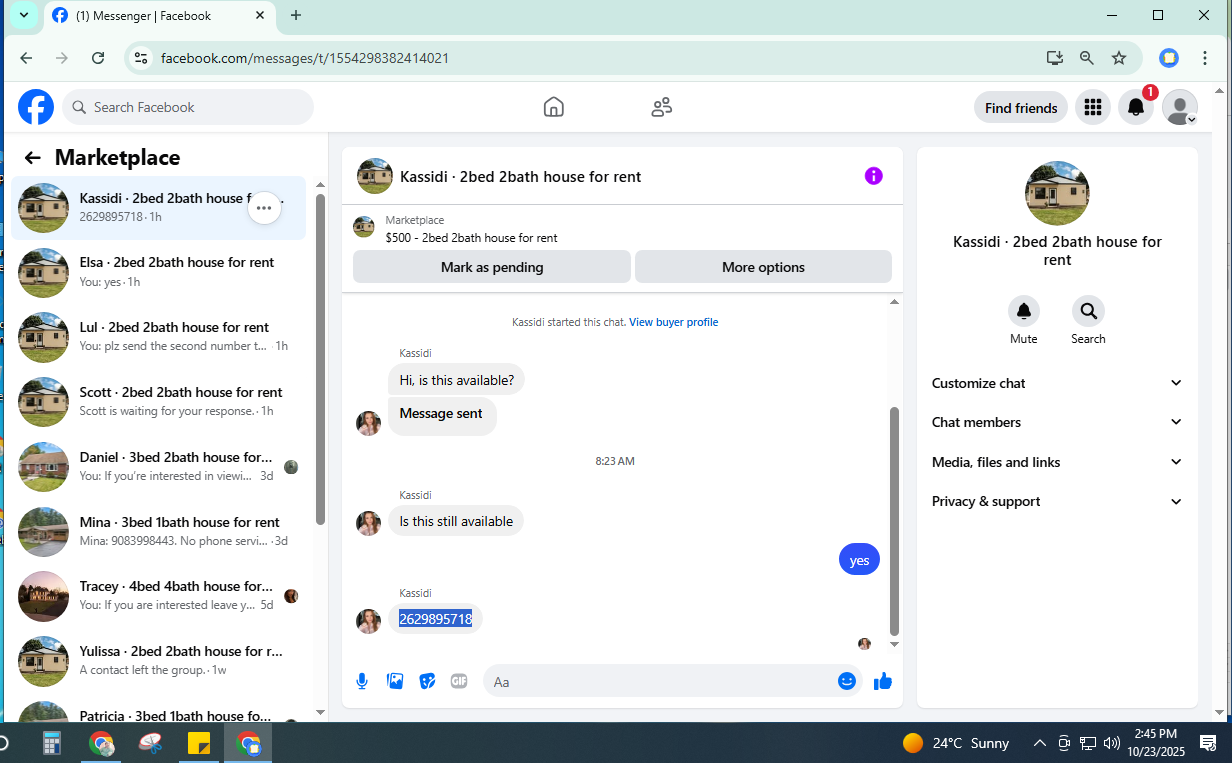Select the Messenger Facebook browser tab
Image resolution: width=1232 pixels, height=763 pixels.
[x=160, y=16]
